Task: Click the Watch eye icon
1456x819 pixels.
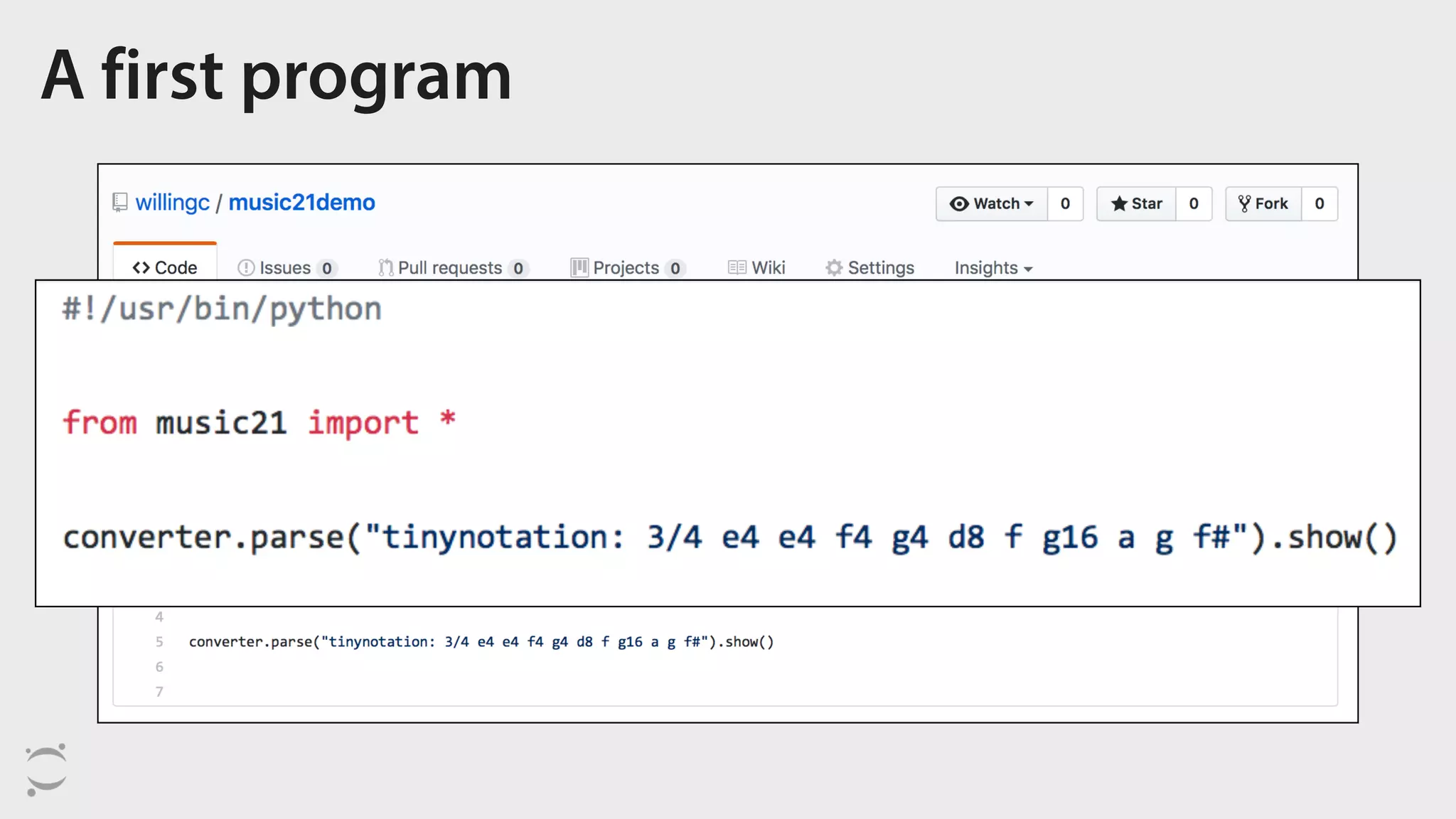Action: 959,204
